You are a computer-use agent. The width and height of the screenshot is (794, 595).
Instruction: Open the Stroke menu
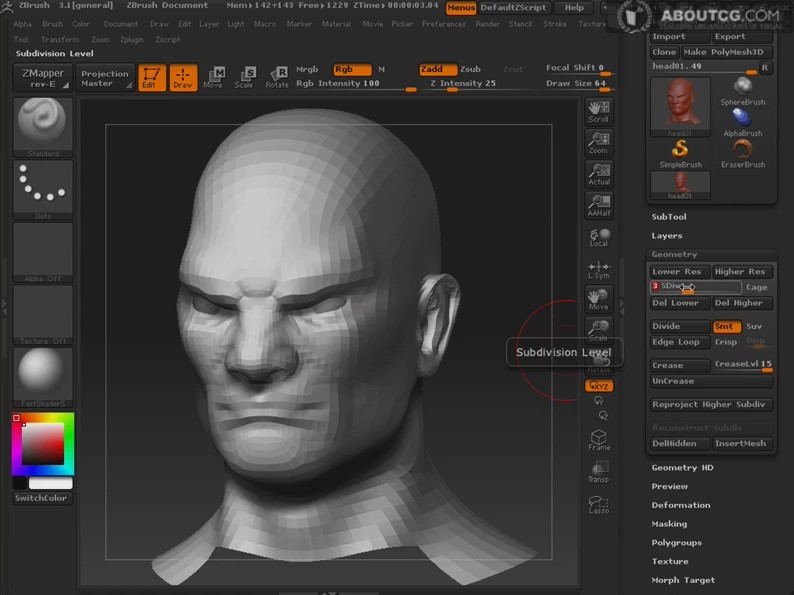click(x=555, y=24)
